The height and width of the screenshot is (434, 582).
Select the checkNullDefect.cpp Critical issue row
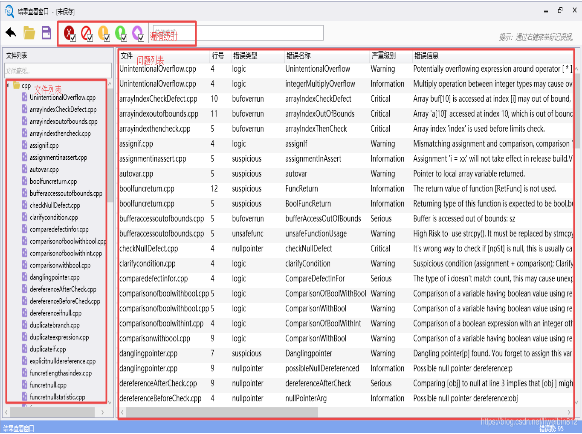tap(346, 249)
